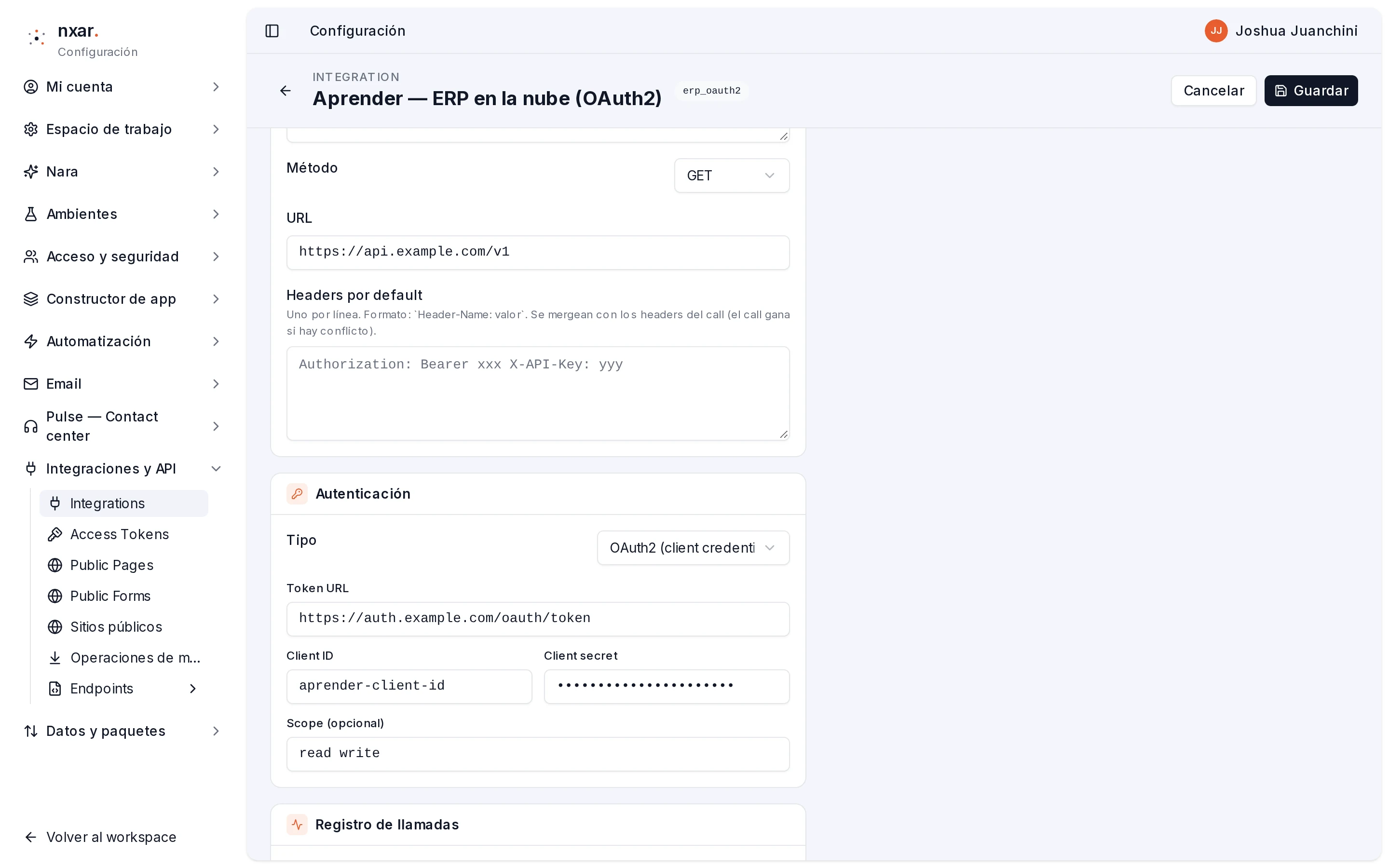This screenshot has height=868, width=1389.
Task: Save changes with Guardar button
Action: 1310,91
